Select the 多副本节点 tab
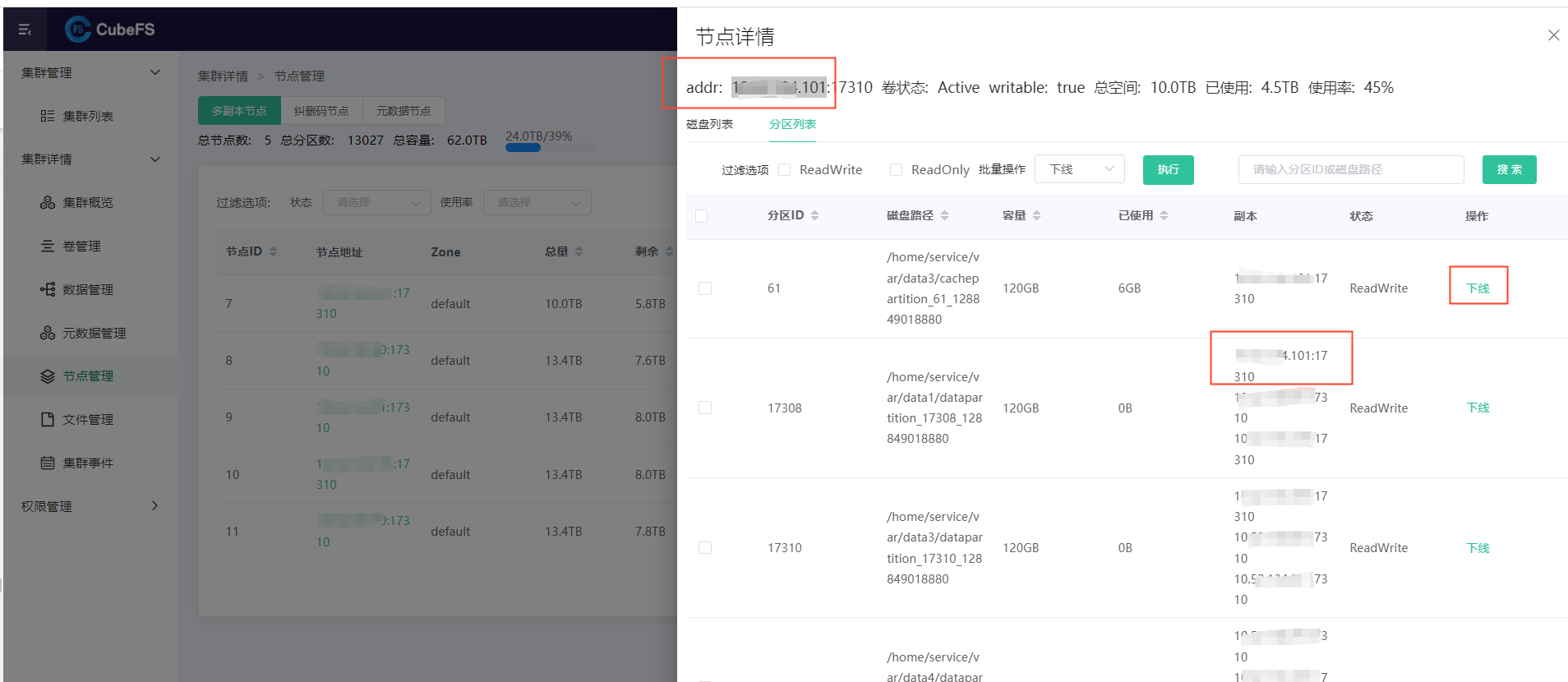Viewport: 1568px width, 682px height. pos(239,110)
